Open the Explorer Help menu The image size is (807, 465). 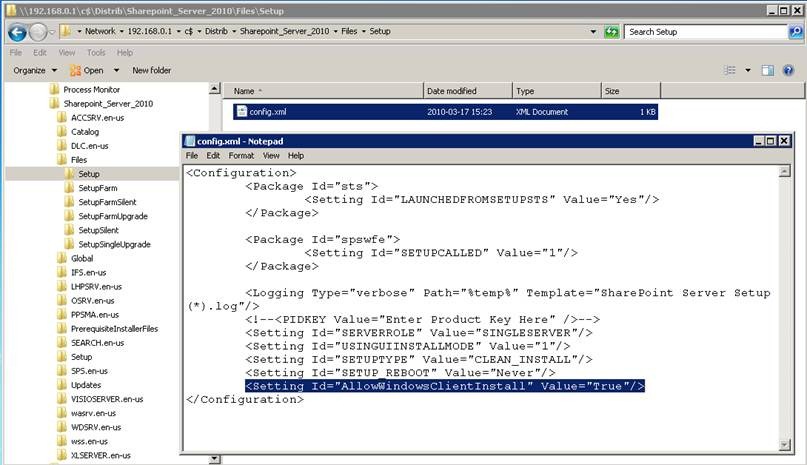tap(125, 53)
